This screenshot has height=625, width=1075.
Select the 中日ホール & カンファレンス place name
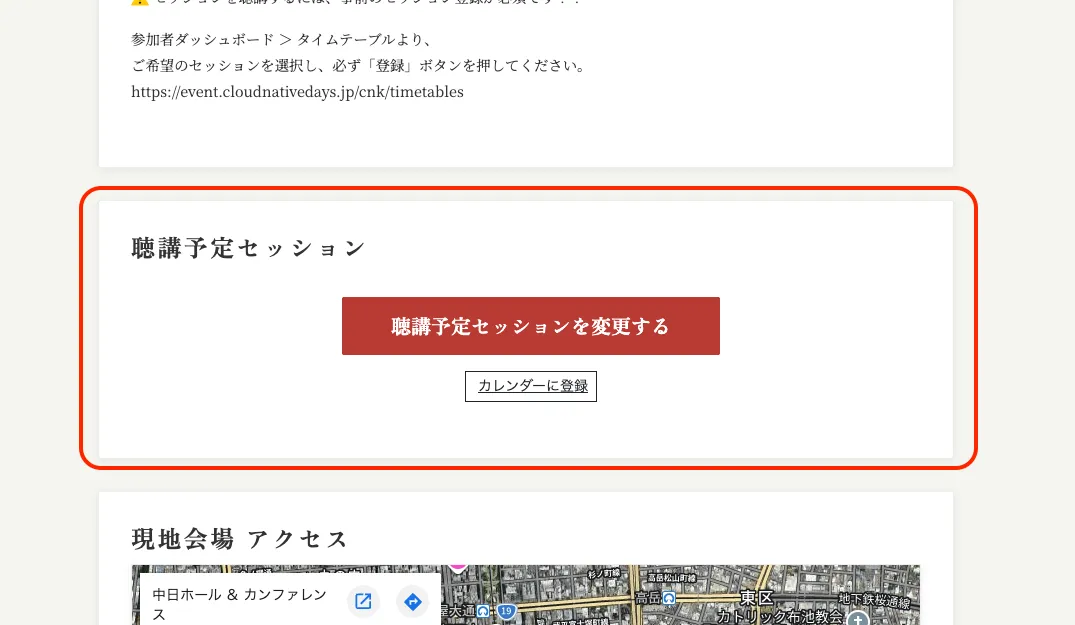(240, 603)
